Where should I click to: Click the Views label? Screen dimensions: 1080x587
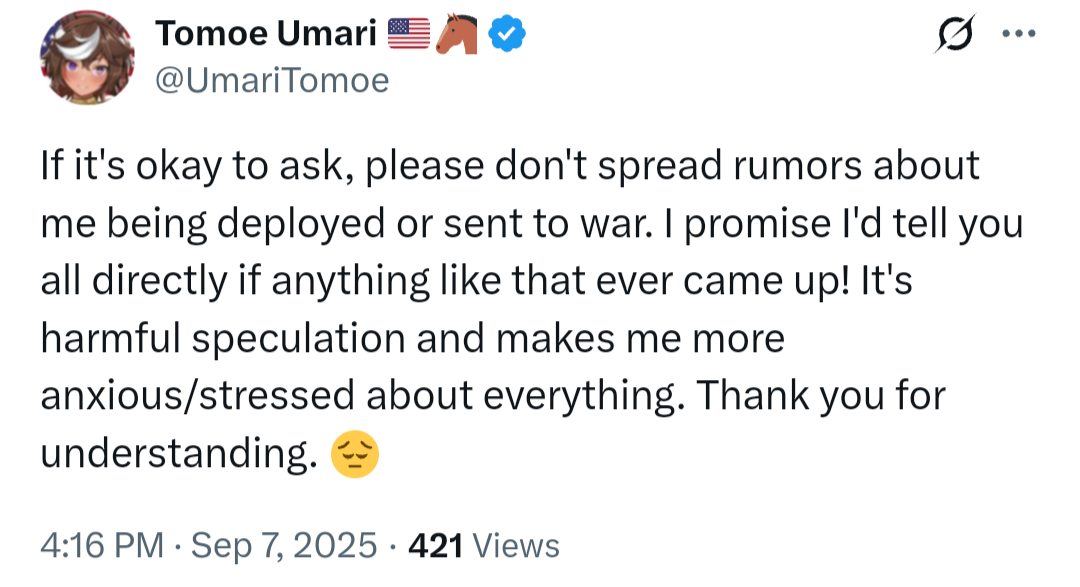tap(516, 546)
